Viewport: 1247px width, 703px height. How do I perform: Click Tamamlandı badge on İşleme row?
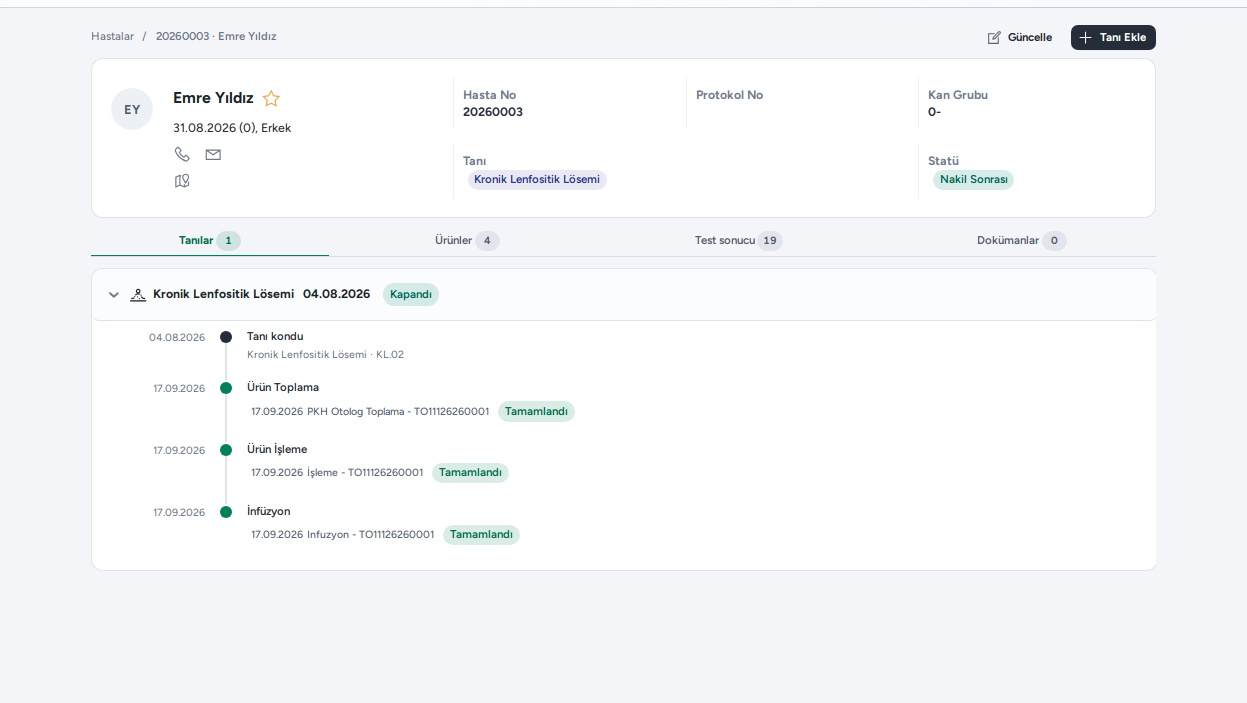[470, 473]
